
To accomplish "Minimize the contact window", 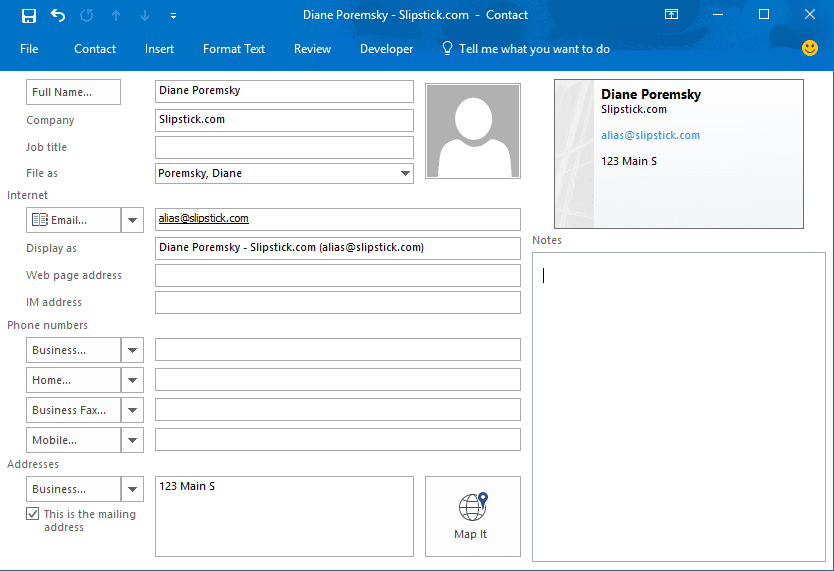I will point(718,14).
